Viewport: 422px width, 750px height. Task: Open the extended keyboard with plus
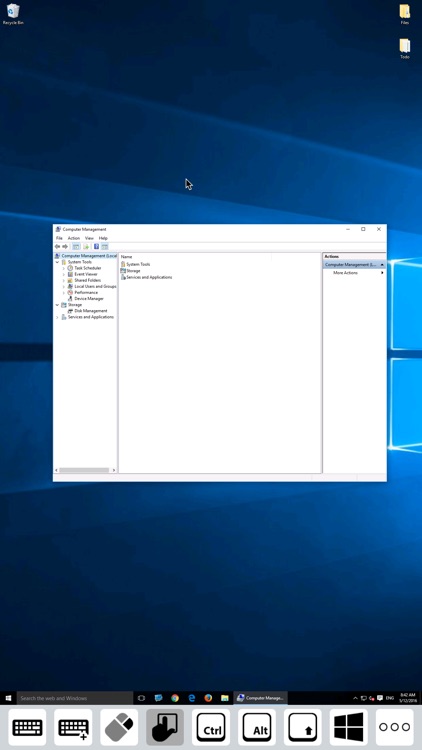point(73,728)
